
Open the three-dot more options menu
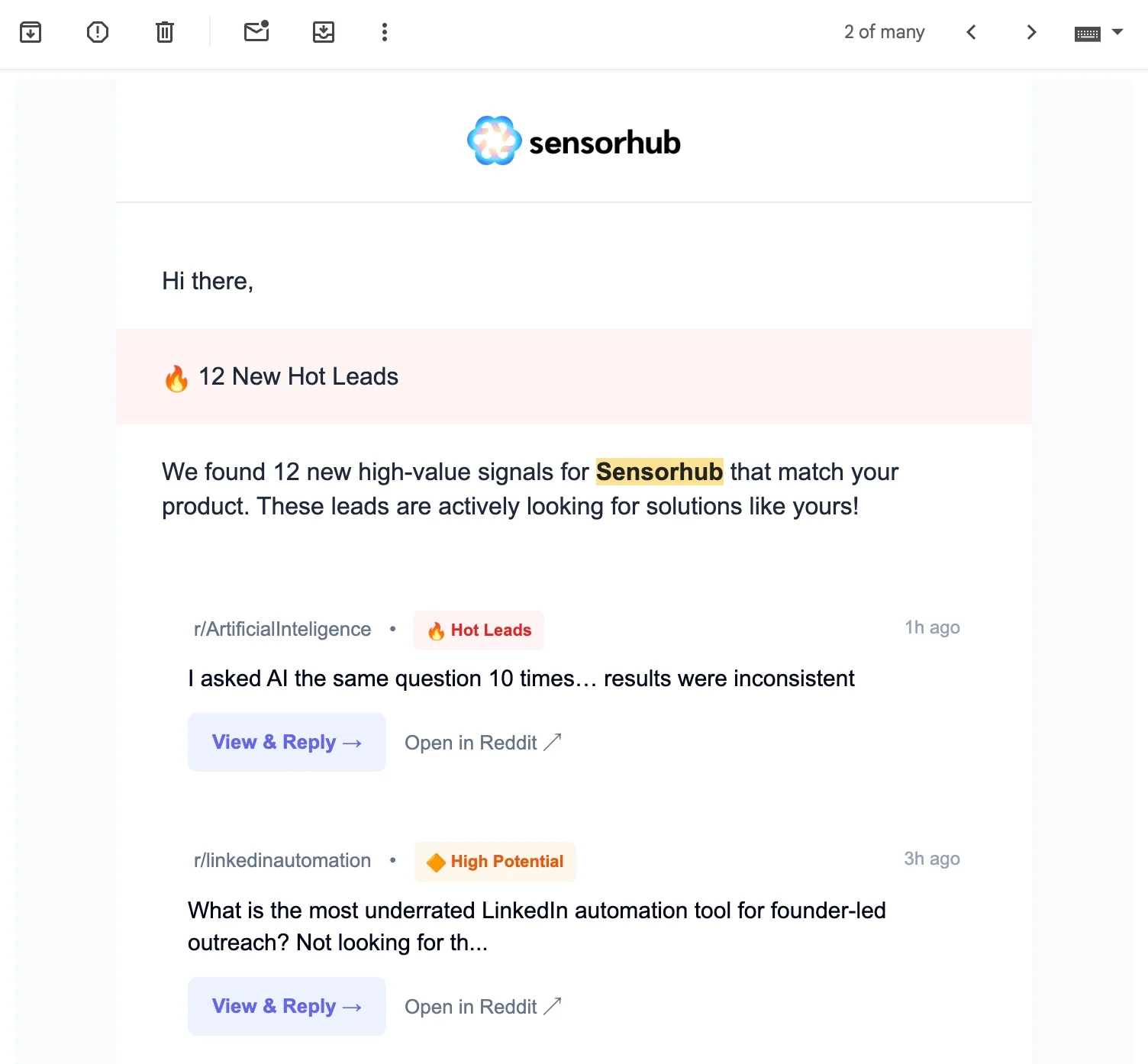[x=385, y=32]
